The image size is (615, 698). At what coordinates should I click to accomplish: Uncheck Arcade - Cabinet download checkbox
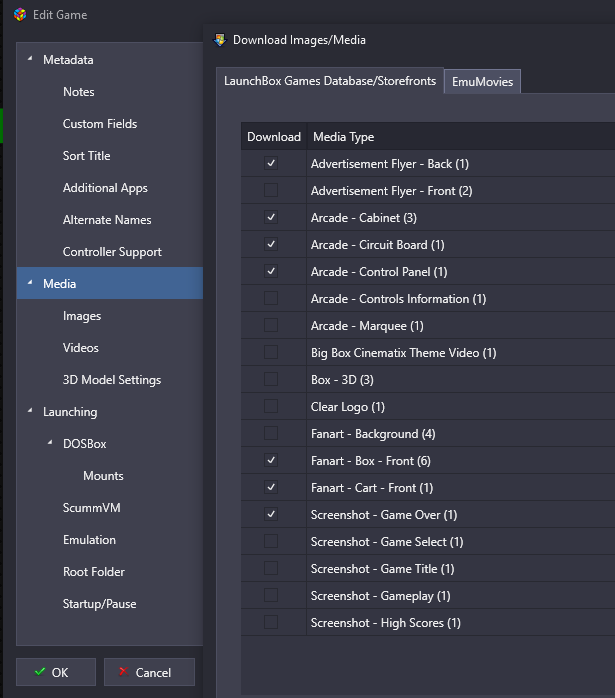point(271,217)
